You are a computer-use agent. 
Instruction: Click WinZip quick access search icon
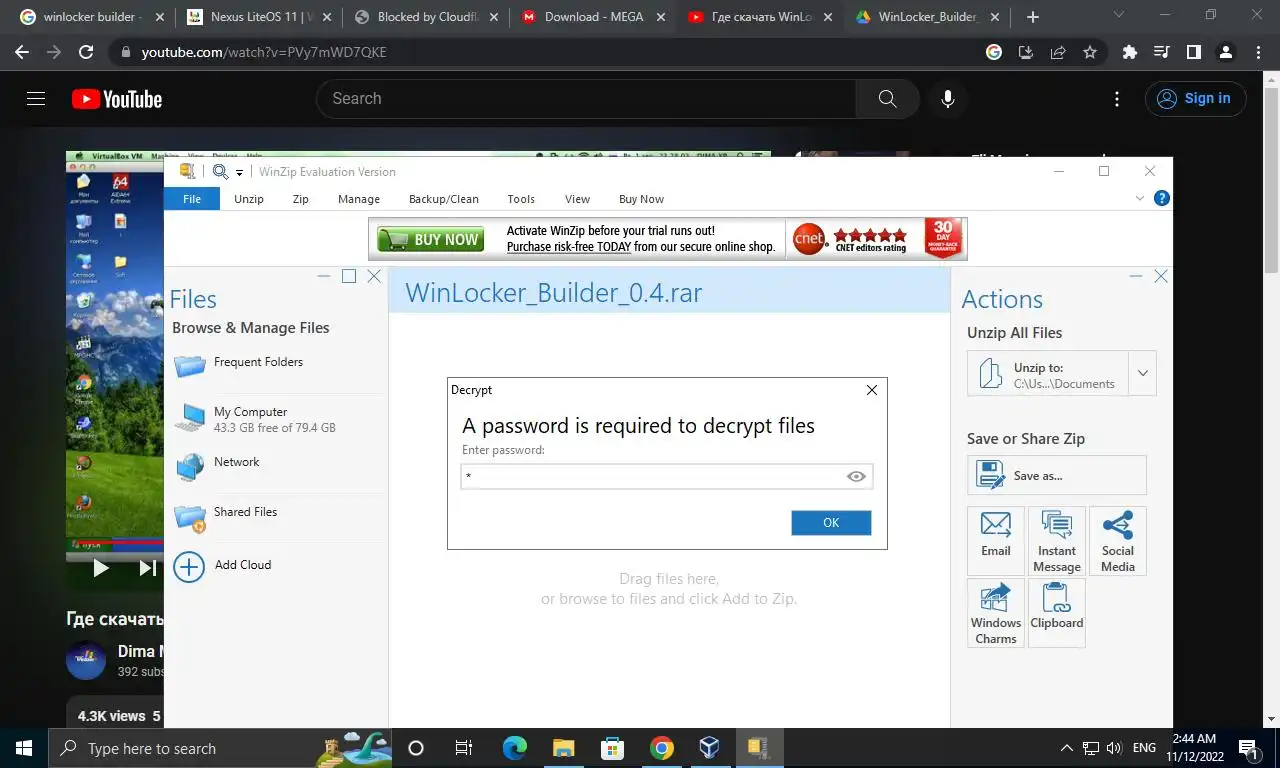click(220, 172)
